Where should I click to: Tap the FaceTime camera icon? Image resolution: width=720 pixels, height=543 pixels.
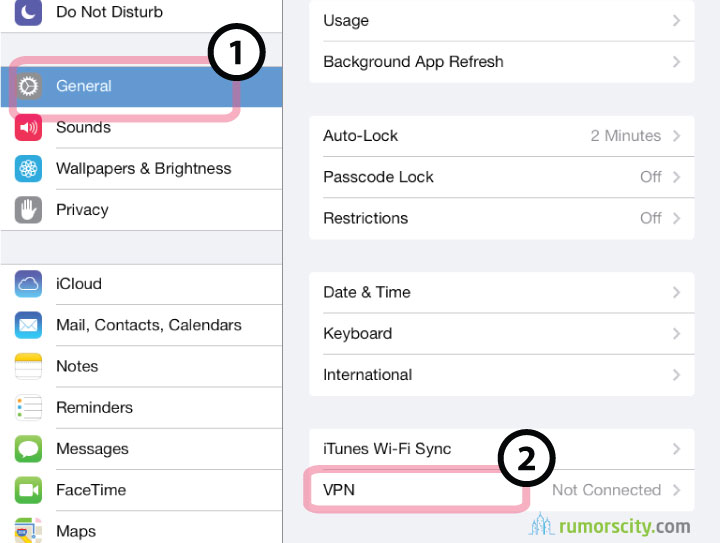28,490
